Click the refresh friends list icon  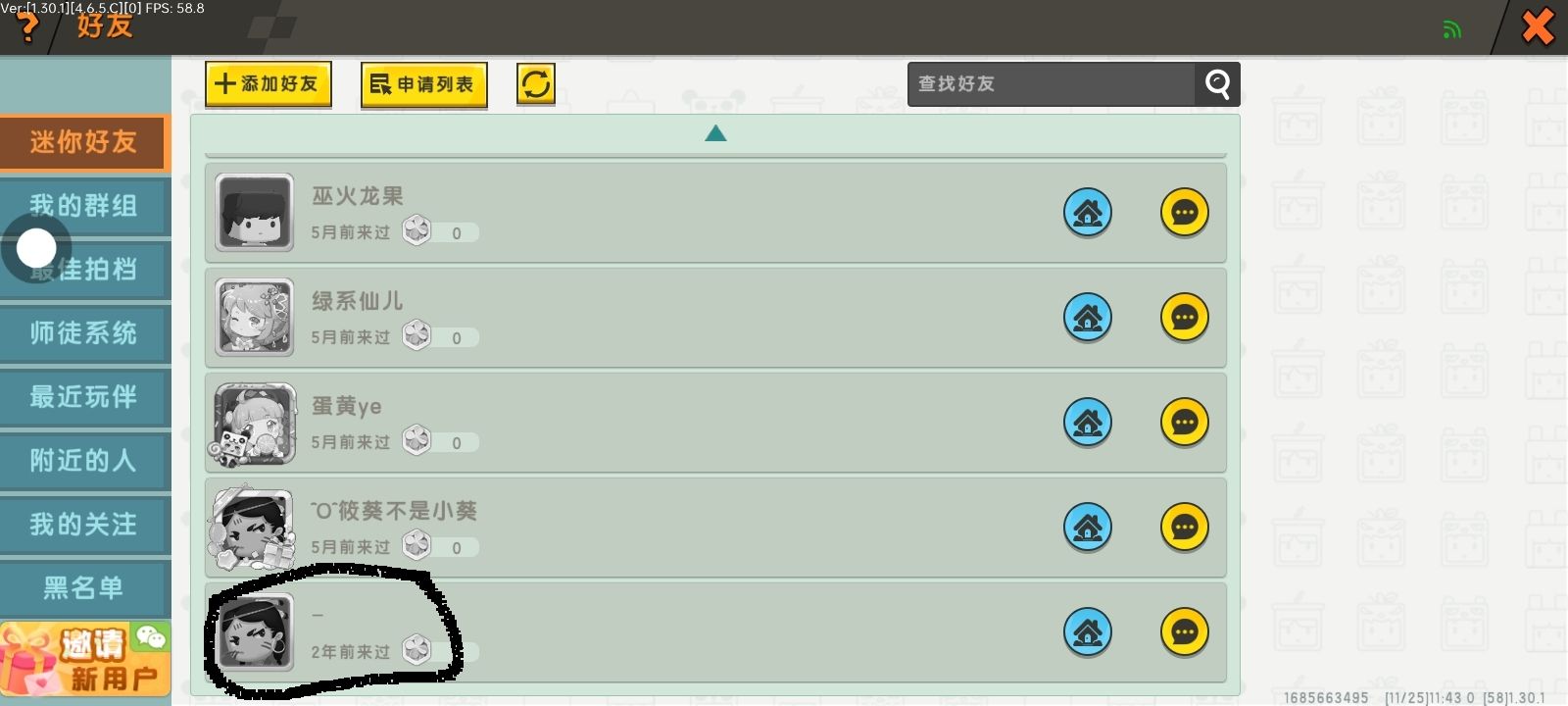[x=536, y=84]
